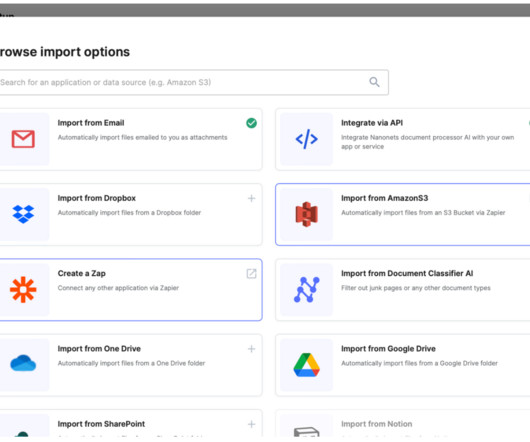Click the search magnifier icon
The width and height of the screenshot is (530, 442).
(374, 82)
